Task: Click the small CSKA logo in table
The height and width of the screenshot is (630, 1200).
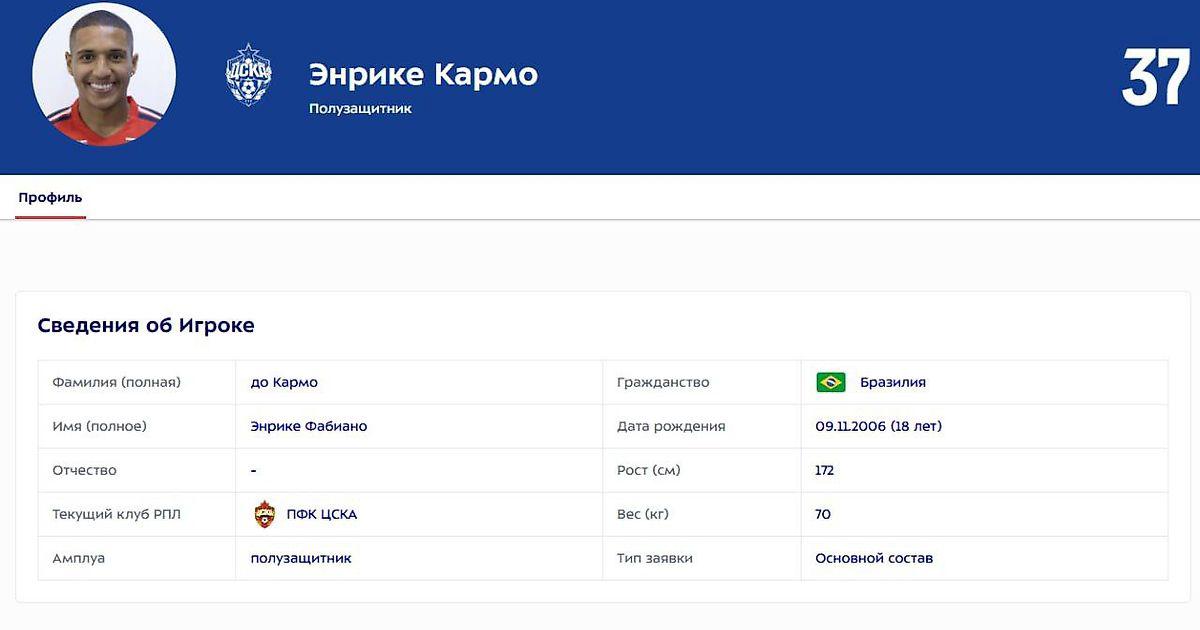Action: pos(264,514)
